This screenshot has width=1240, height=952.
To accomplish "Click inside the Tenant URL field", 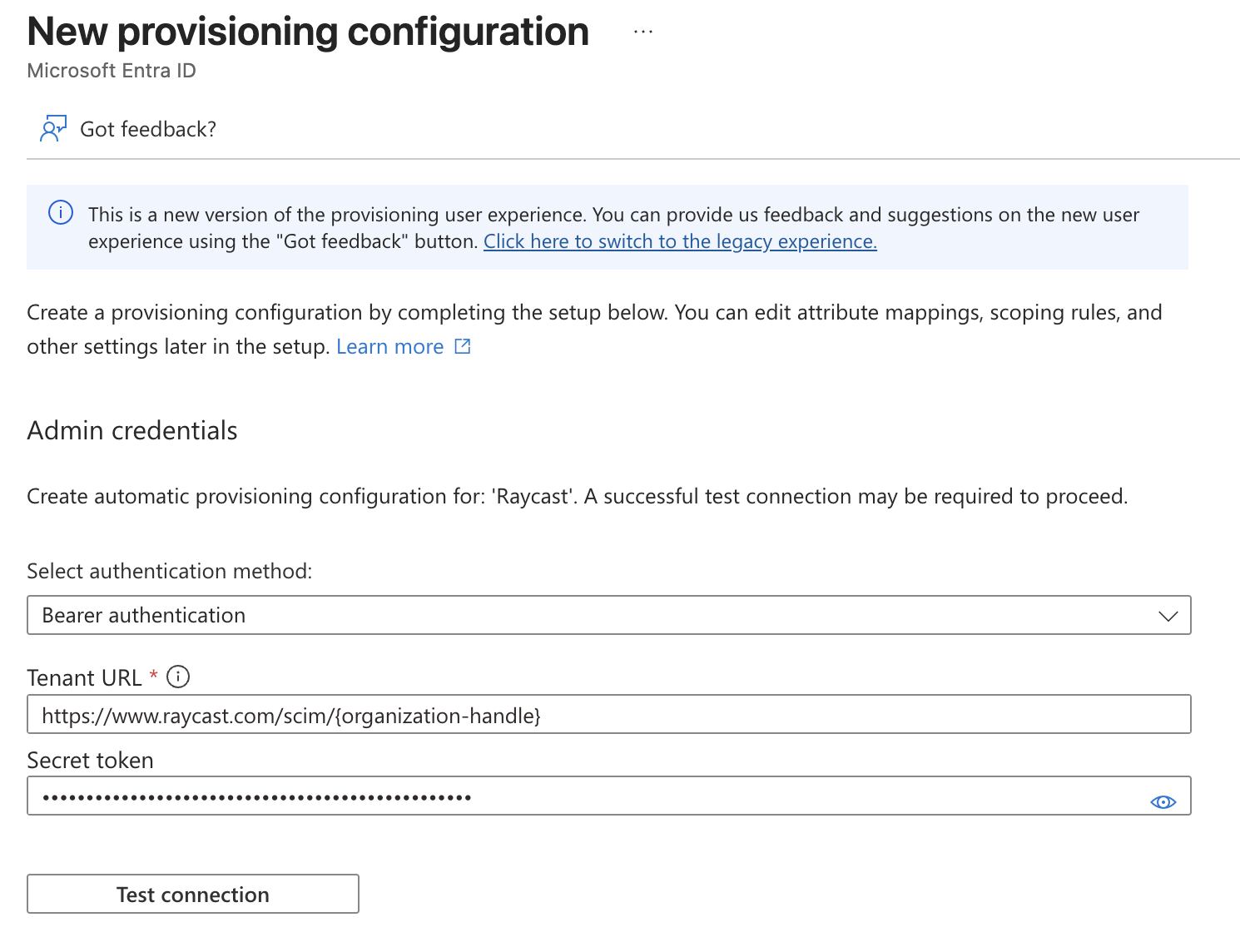I will 609,715.
